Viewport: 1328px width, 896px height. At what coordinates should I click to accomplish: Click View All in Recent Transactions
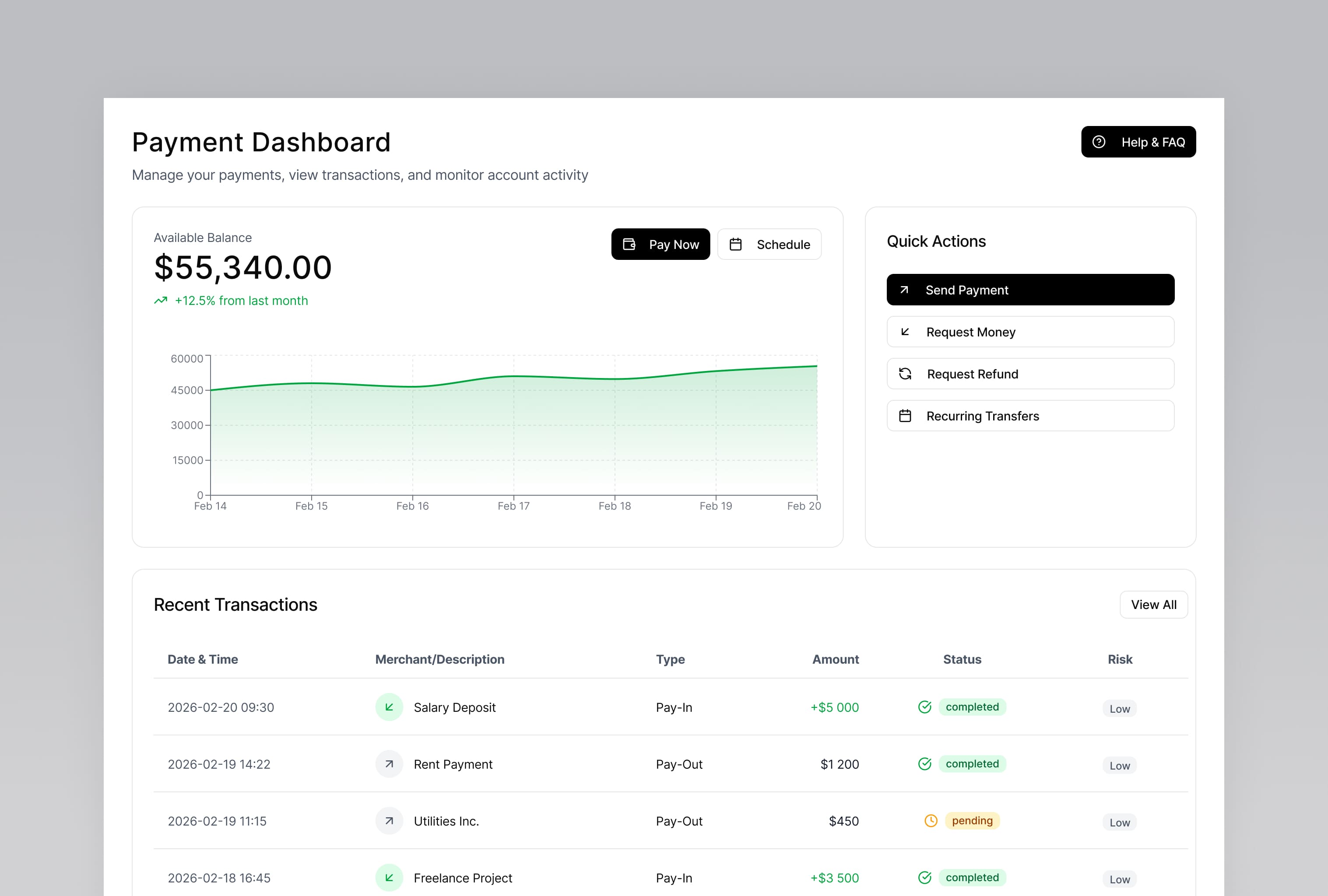click(1154, 604)
